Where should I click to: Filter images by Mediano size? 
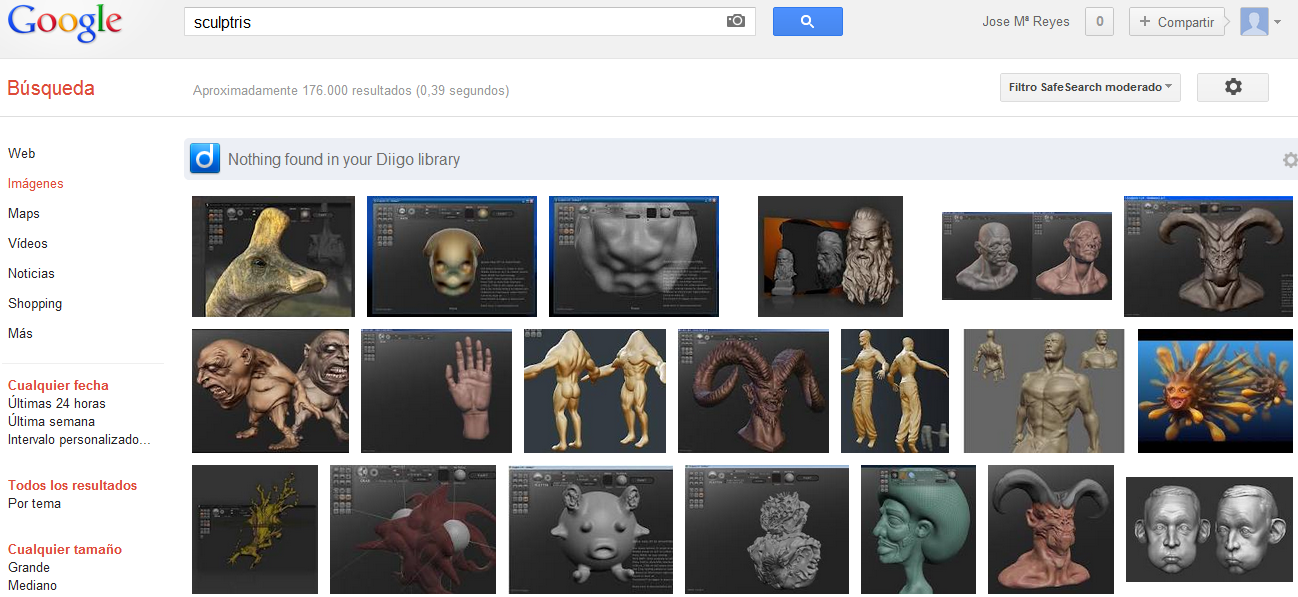click(33, 585)
